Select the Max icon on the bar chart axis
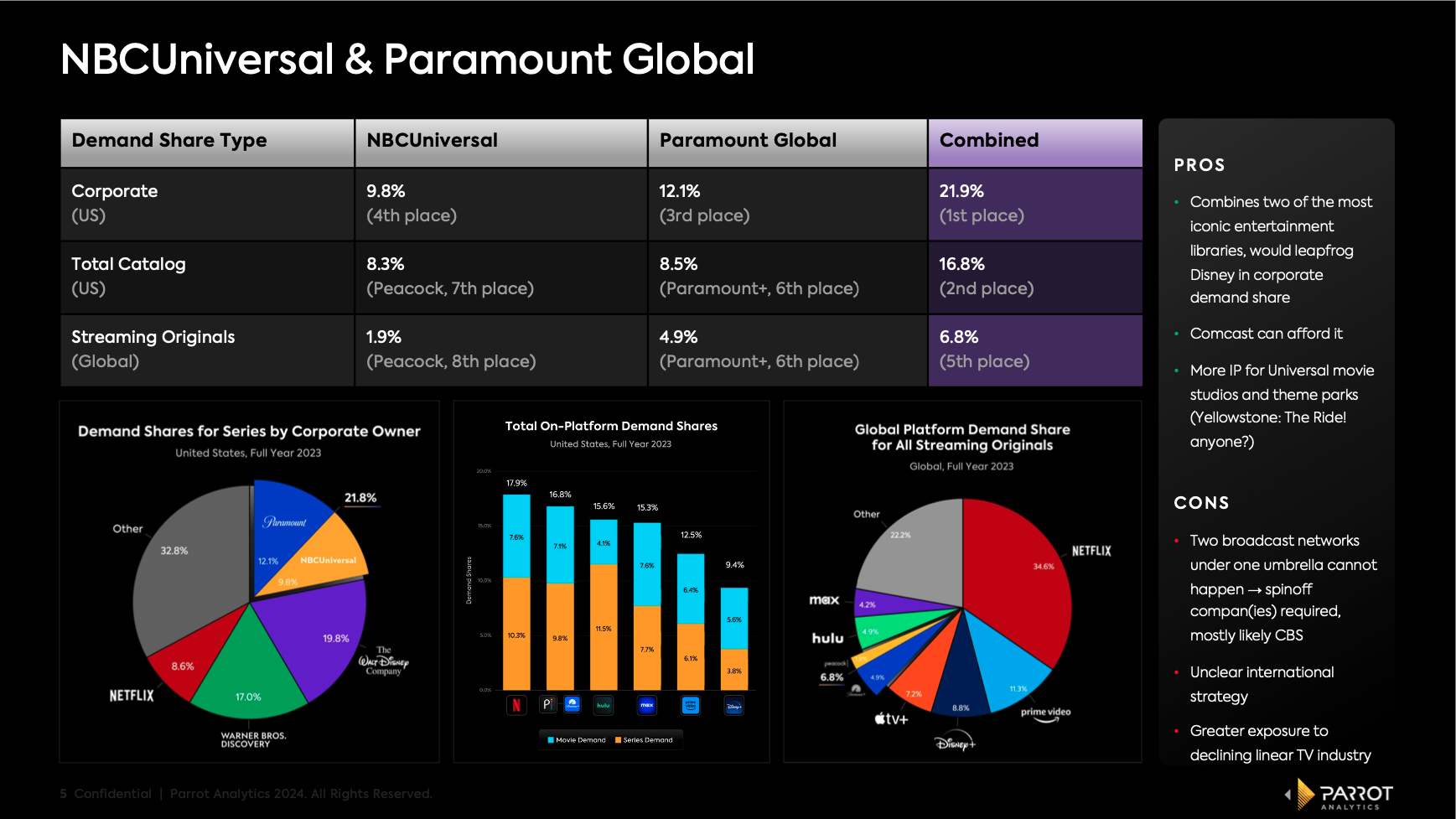 click(645, 705)
